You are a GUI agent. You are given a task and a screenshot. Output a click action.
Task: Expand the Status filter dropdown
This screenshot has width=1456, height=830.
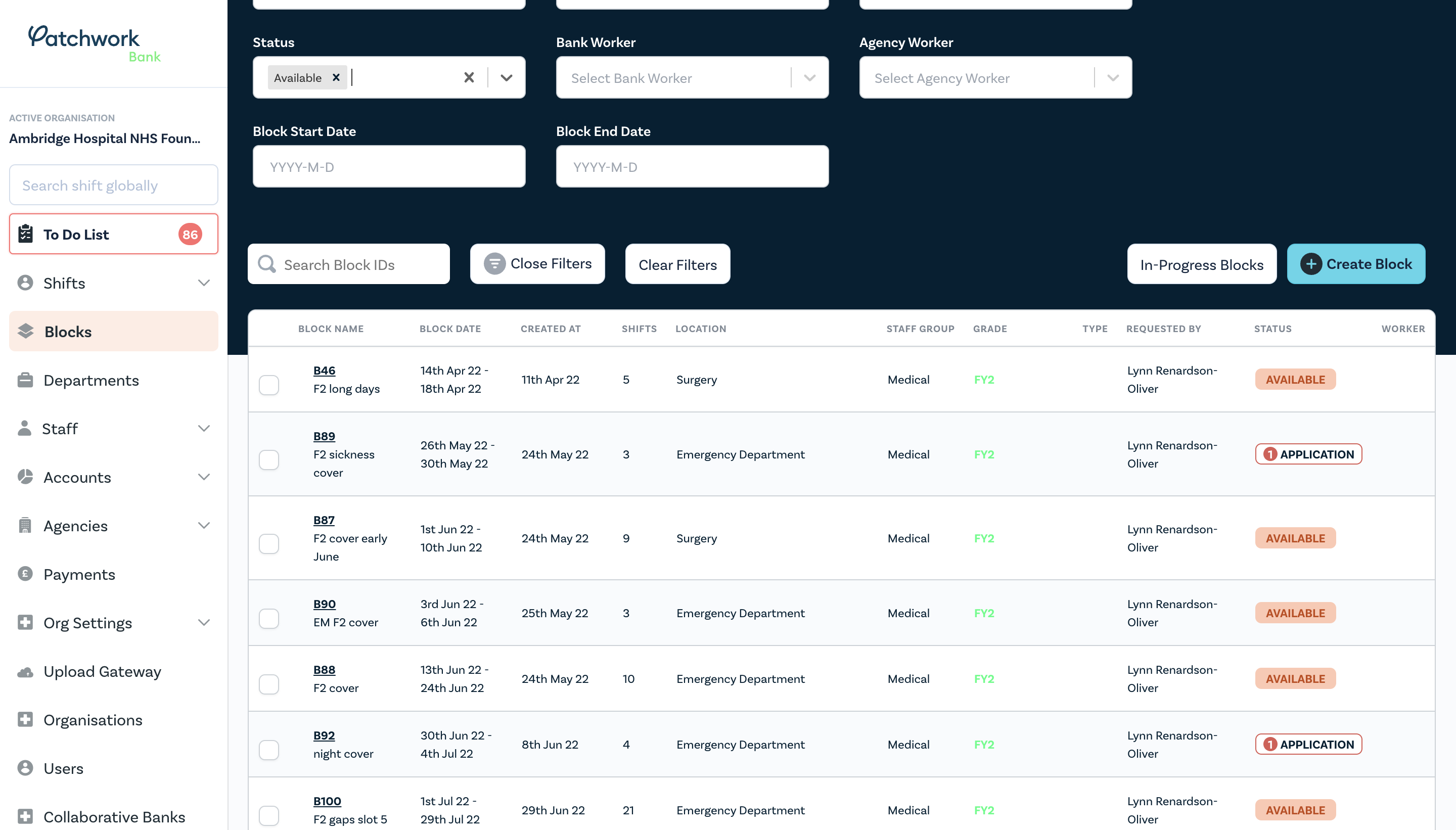click(x=506, y=77)
